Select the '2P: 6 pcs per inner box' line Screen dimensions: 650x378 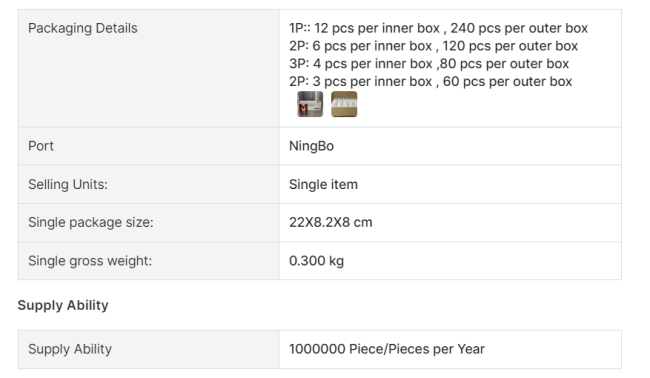(360, 46)
